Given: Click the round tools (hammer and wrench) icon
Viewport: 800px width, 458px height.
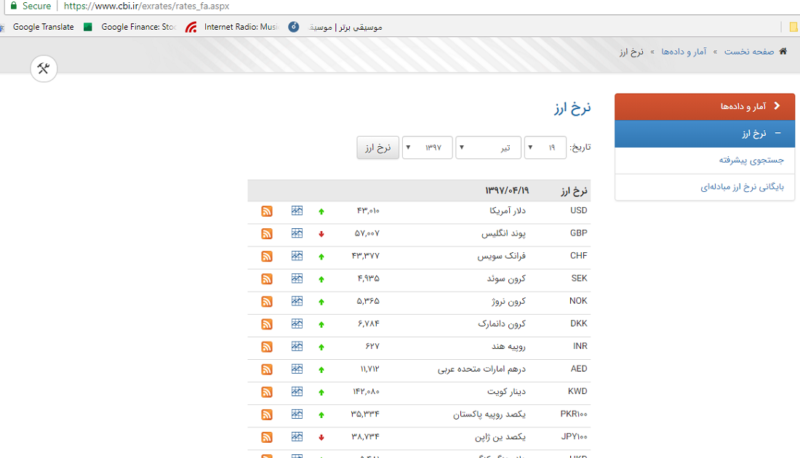Looking at the screenshot, I should 43,68.
